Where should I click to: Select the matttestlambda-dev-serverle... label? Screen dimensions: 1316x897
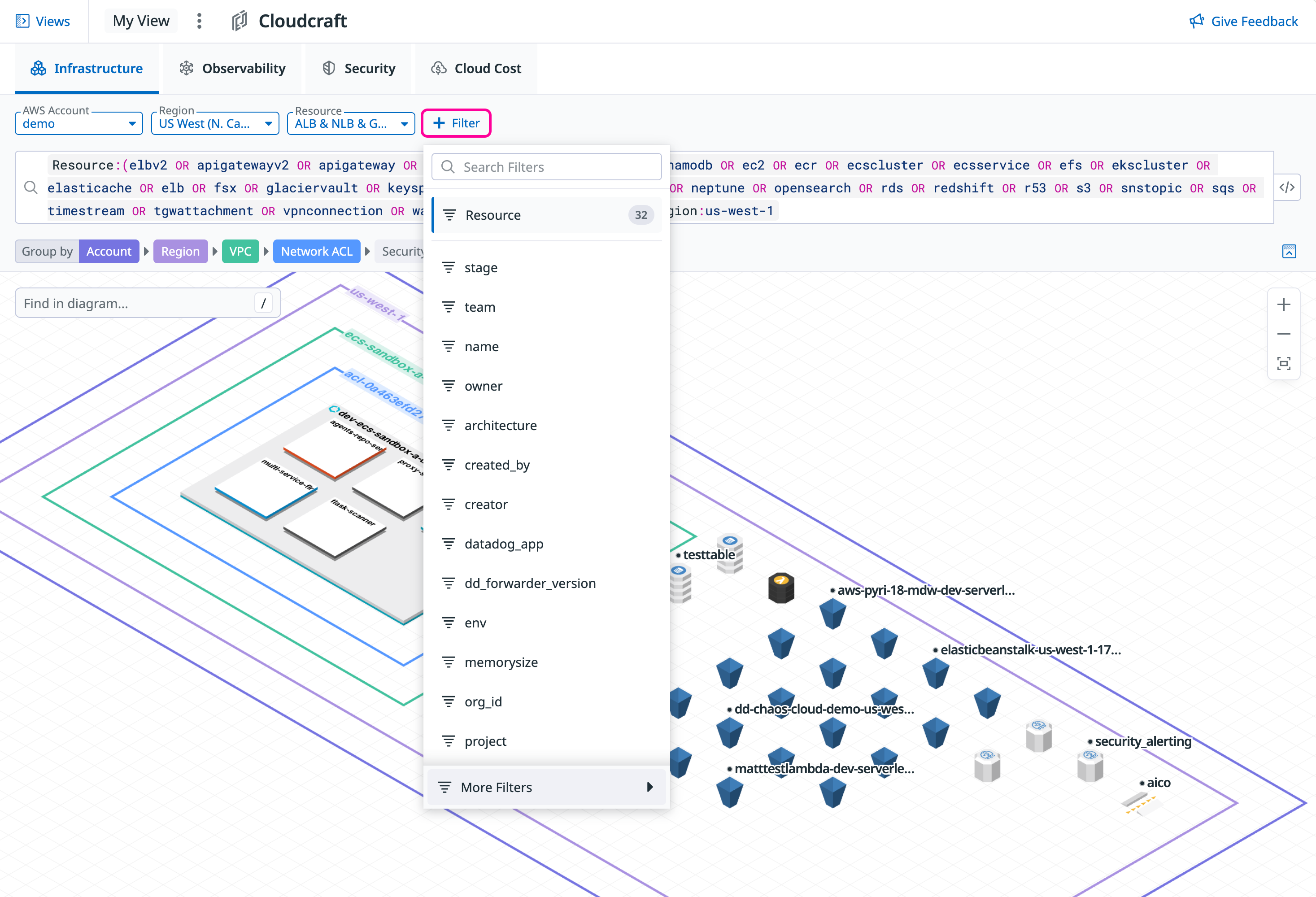pyautogui.click(x=824, y=768)
